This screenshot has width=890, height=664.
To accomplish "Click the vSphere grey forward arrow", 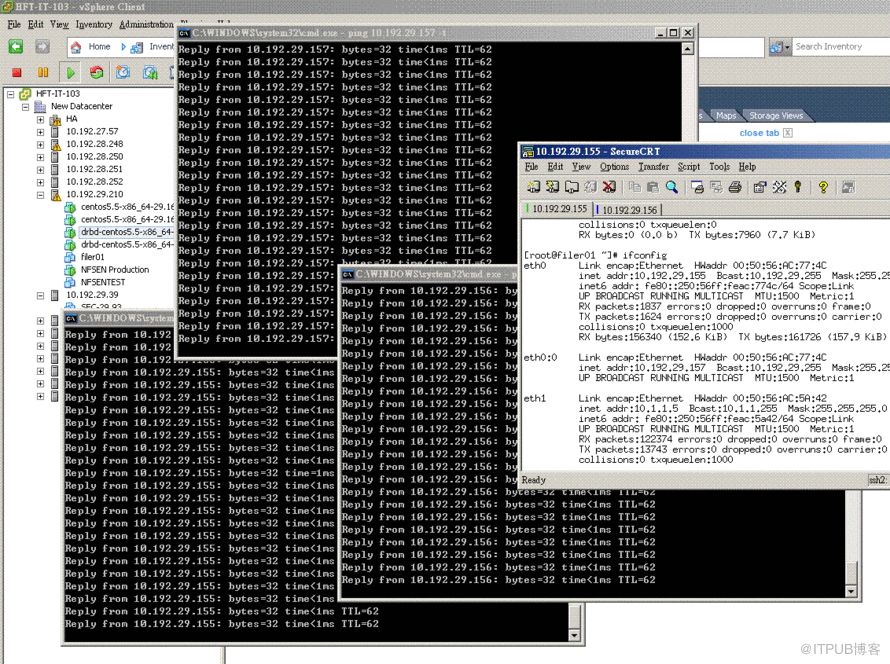I will click(x=43, y=47).
